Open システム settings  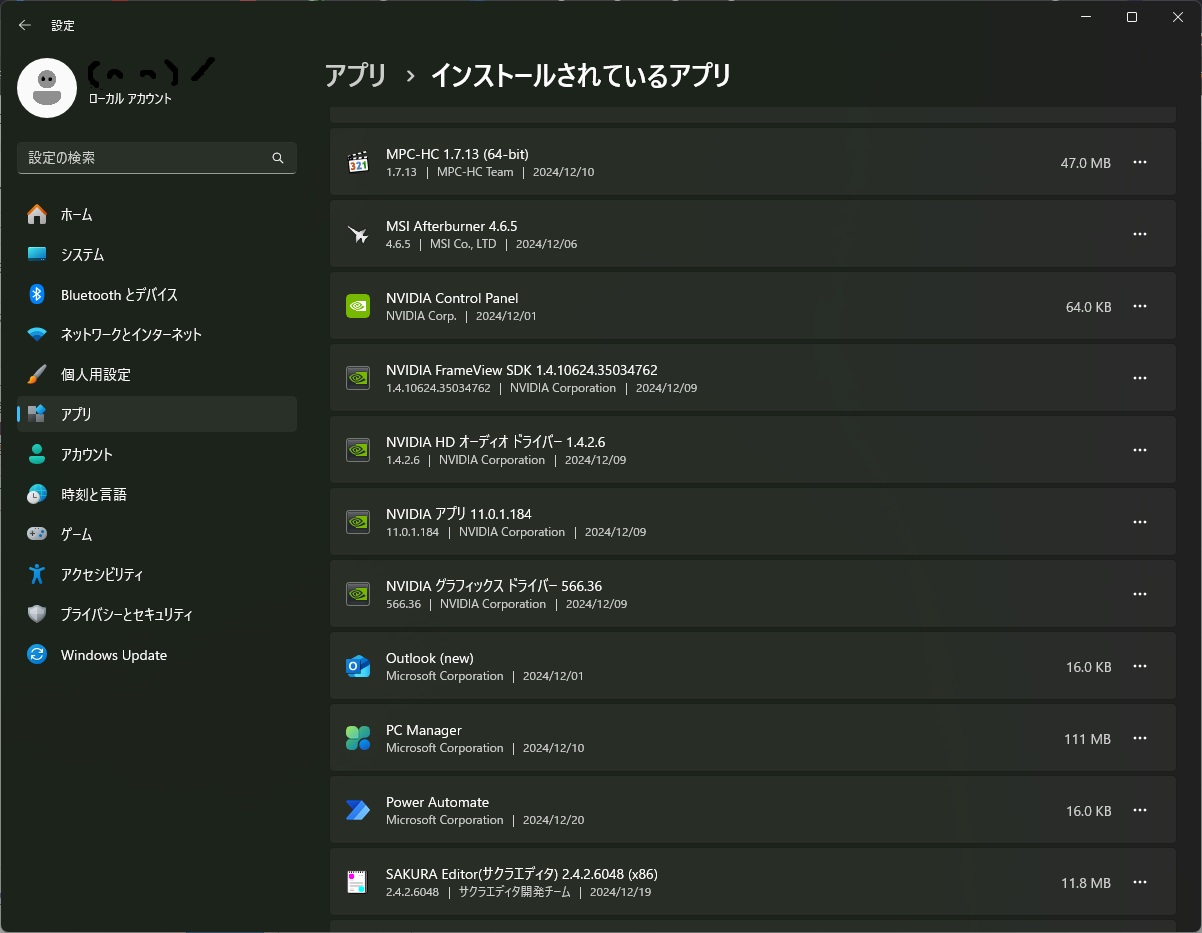(x=157, y=254)
